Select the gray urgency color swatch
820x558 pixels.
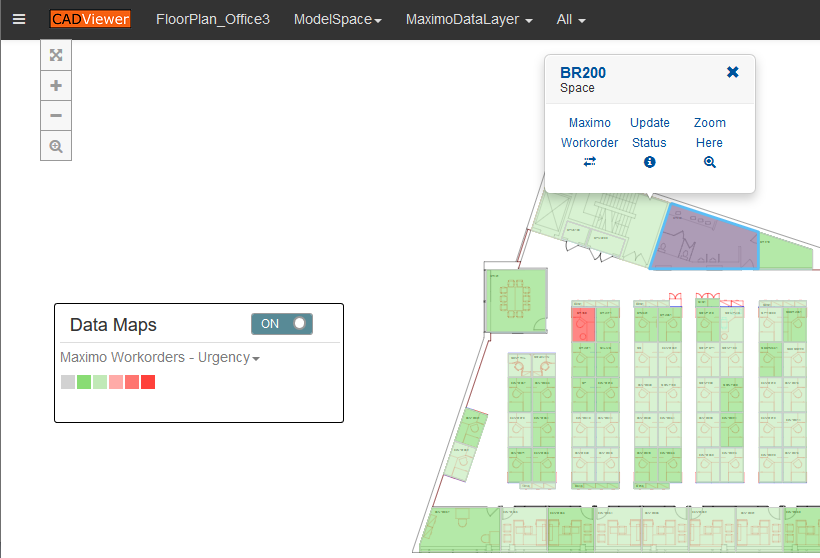coord(68,382)
